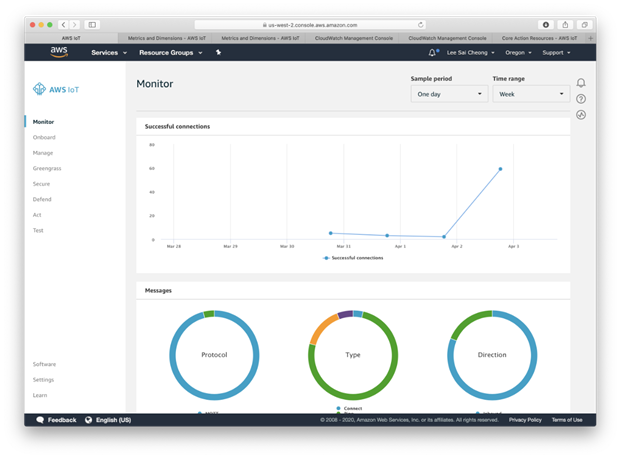This screenshot has width=620, height=458.
Task: Click the activity pulse icon below help
Action: pos(580,115)
